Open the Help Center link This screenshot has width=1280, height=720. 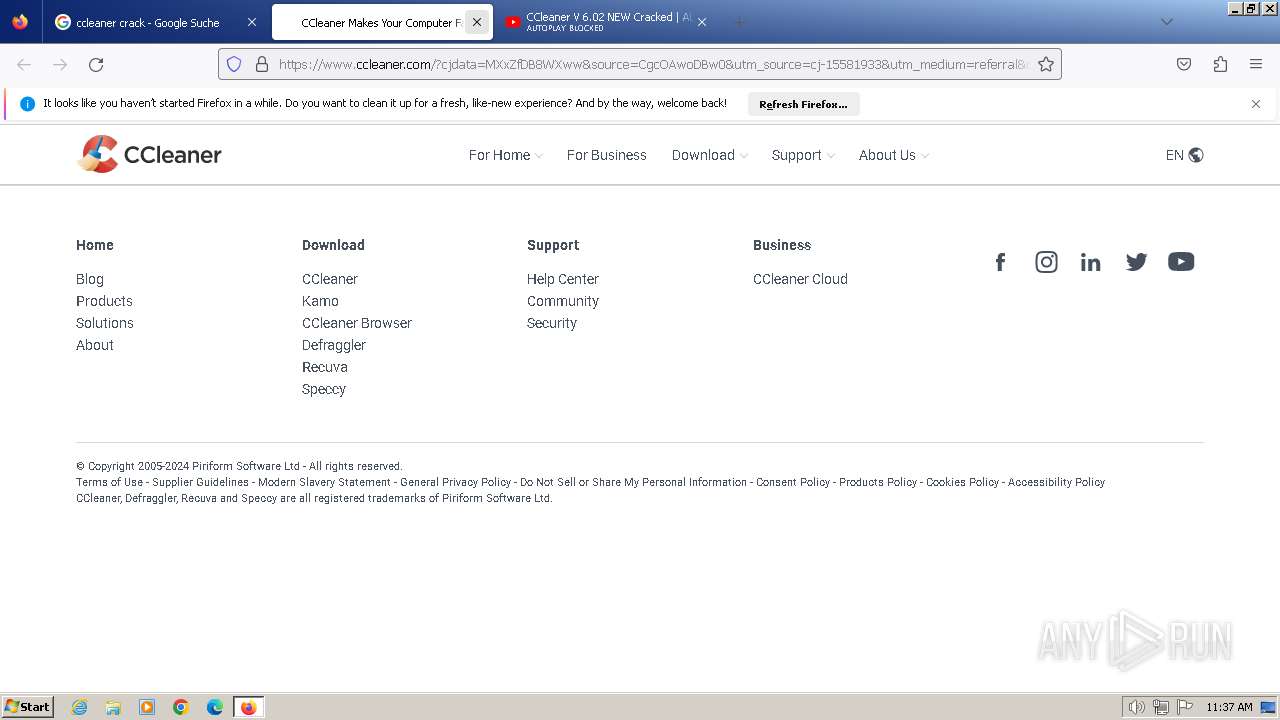(563, 279)
